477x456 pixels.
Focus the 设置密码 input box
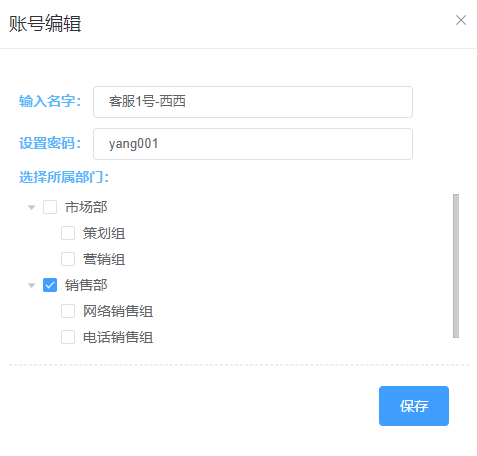coord(253,144)
